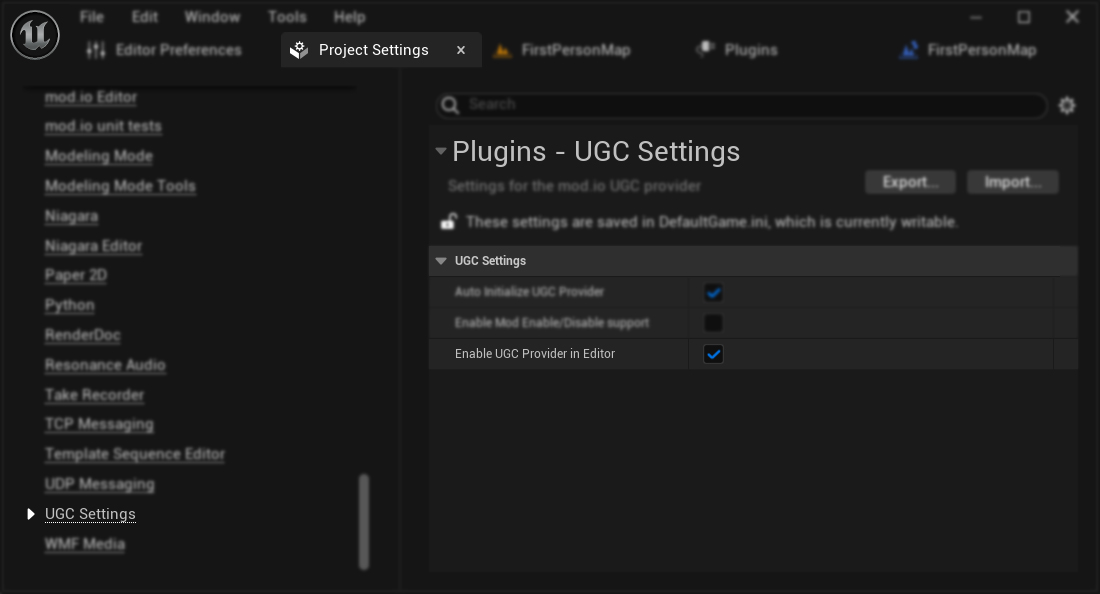The image size is (1100, 594).
Task: Select Resonance Audio in the sidebar
Action: (x=105, y=365)
